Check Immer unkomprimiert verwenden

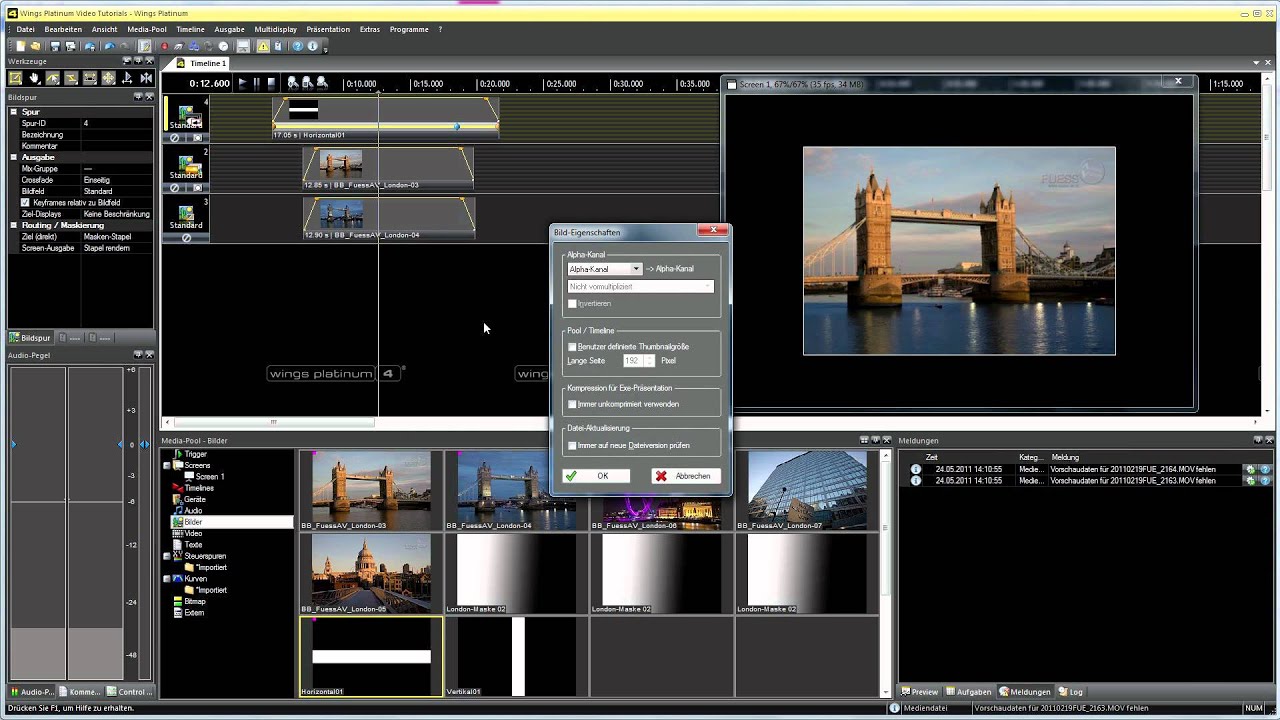click(x=572, y=404)
